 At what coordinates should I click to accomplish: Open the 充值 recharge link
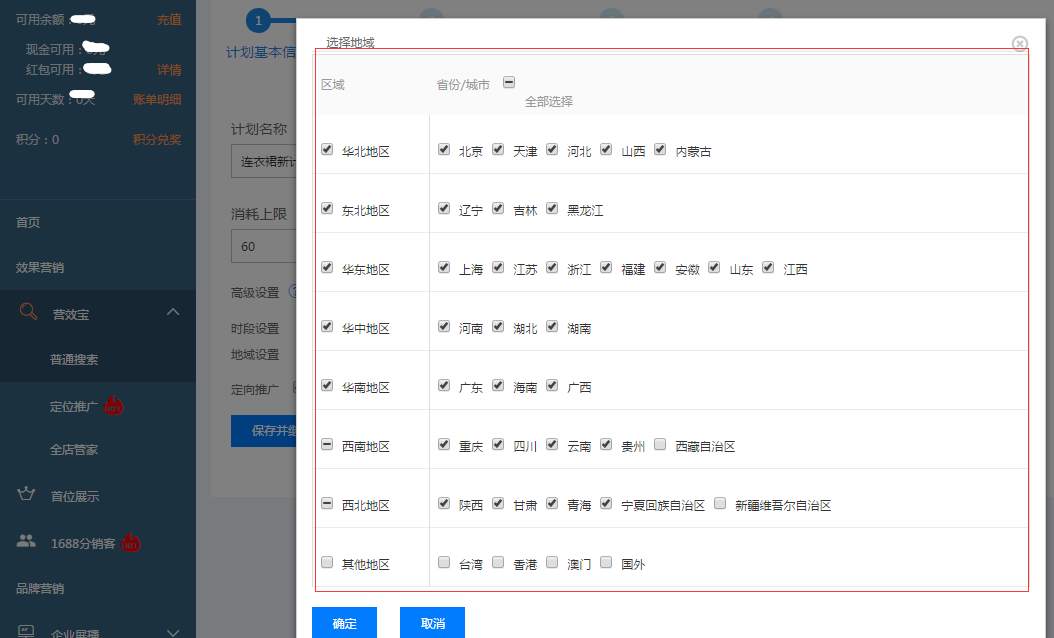pos(169,20)
